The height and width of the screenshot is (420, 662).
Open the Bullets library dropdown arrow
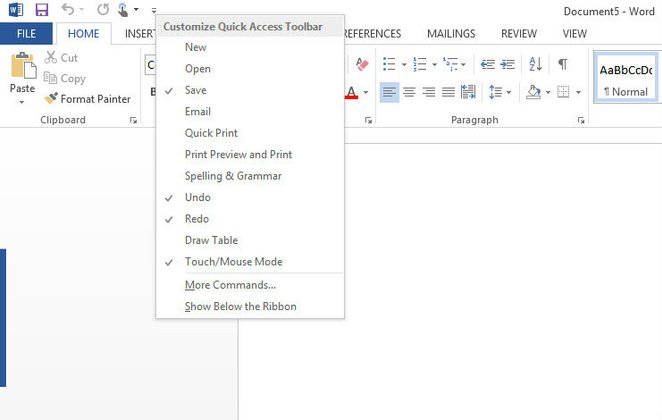(x=404, y=65)
